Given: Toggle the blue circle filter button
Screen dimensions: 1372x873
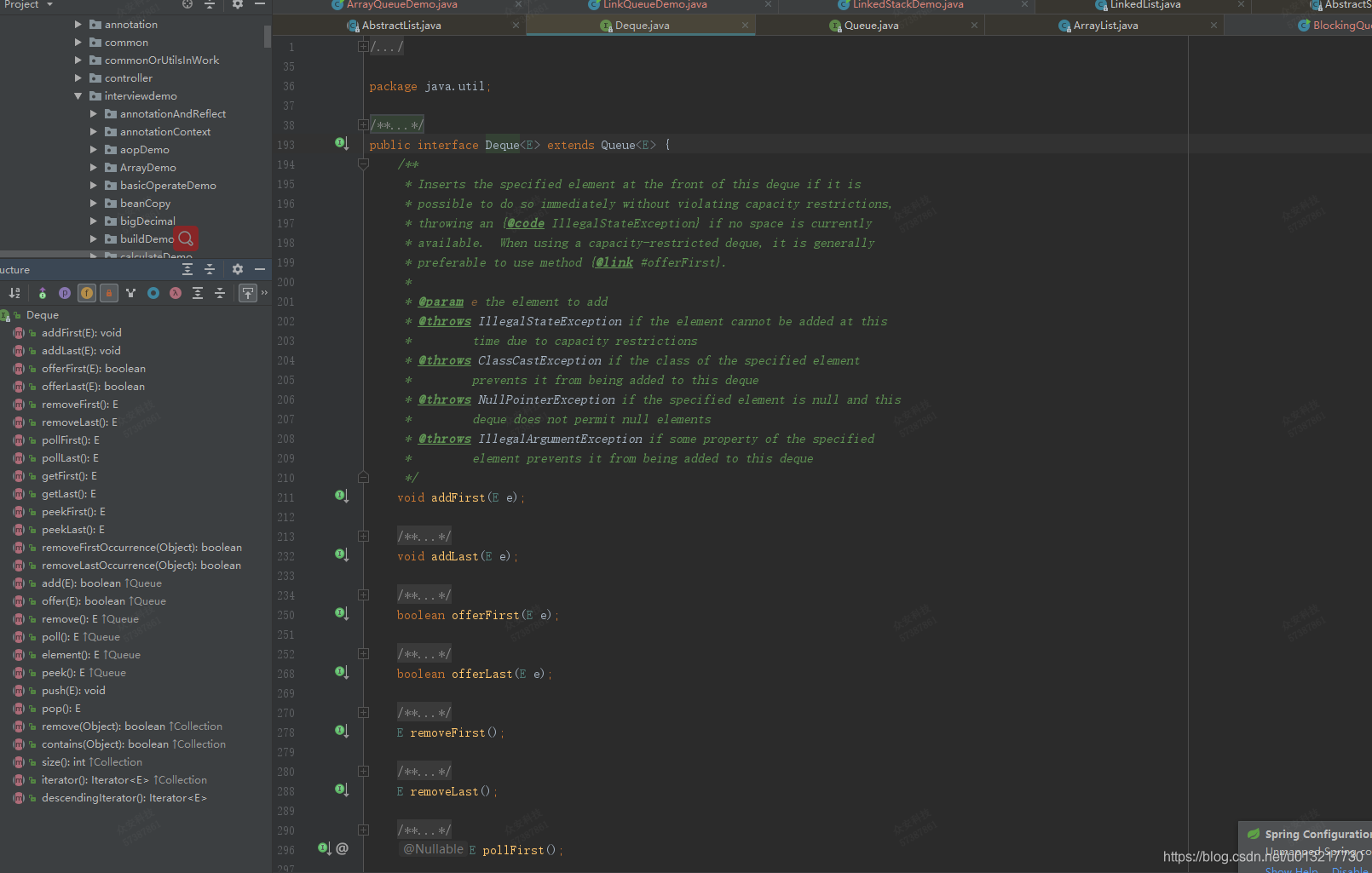Looking at the screenshot, I should click(153, 293).
